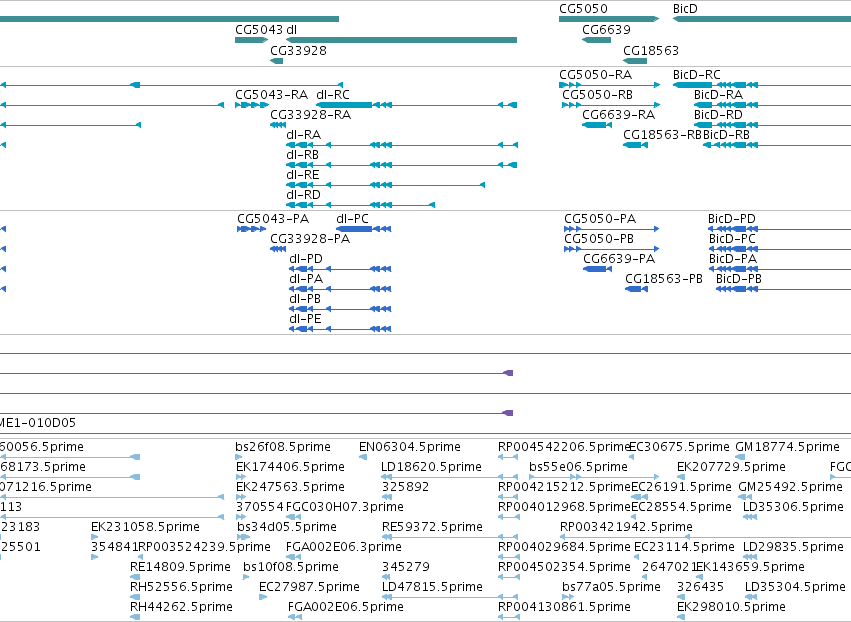Click the CG5043-PA protein label

[273, 219]
